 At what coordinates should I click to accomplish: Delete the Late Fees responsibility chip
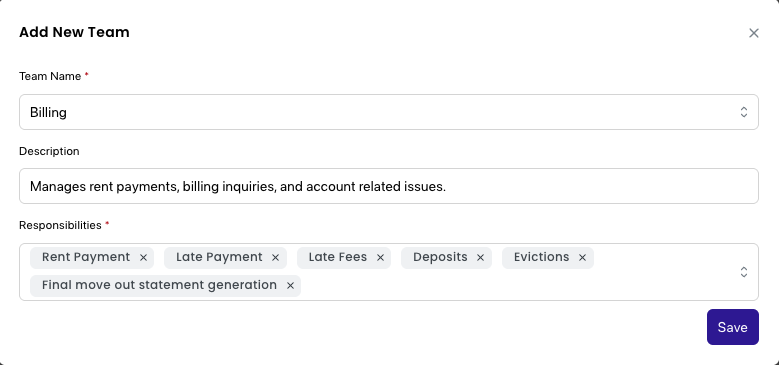[380, 258]
